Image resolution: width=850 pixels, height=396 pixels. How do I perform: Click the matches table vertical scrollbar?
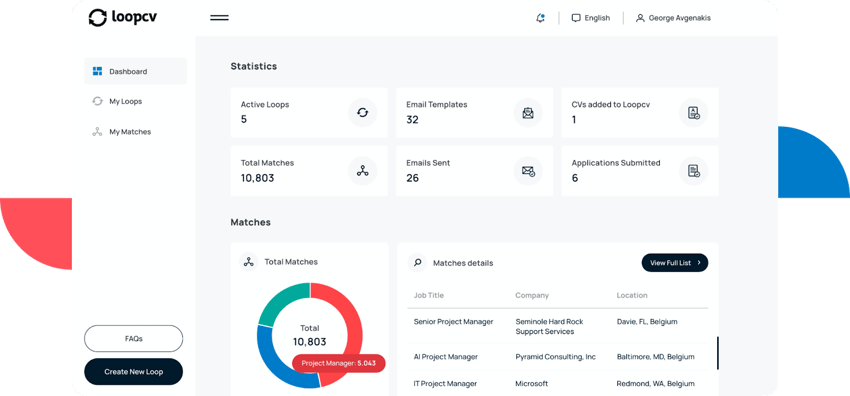coord(718,353)
